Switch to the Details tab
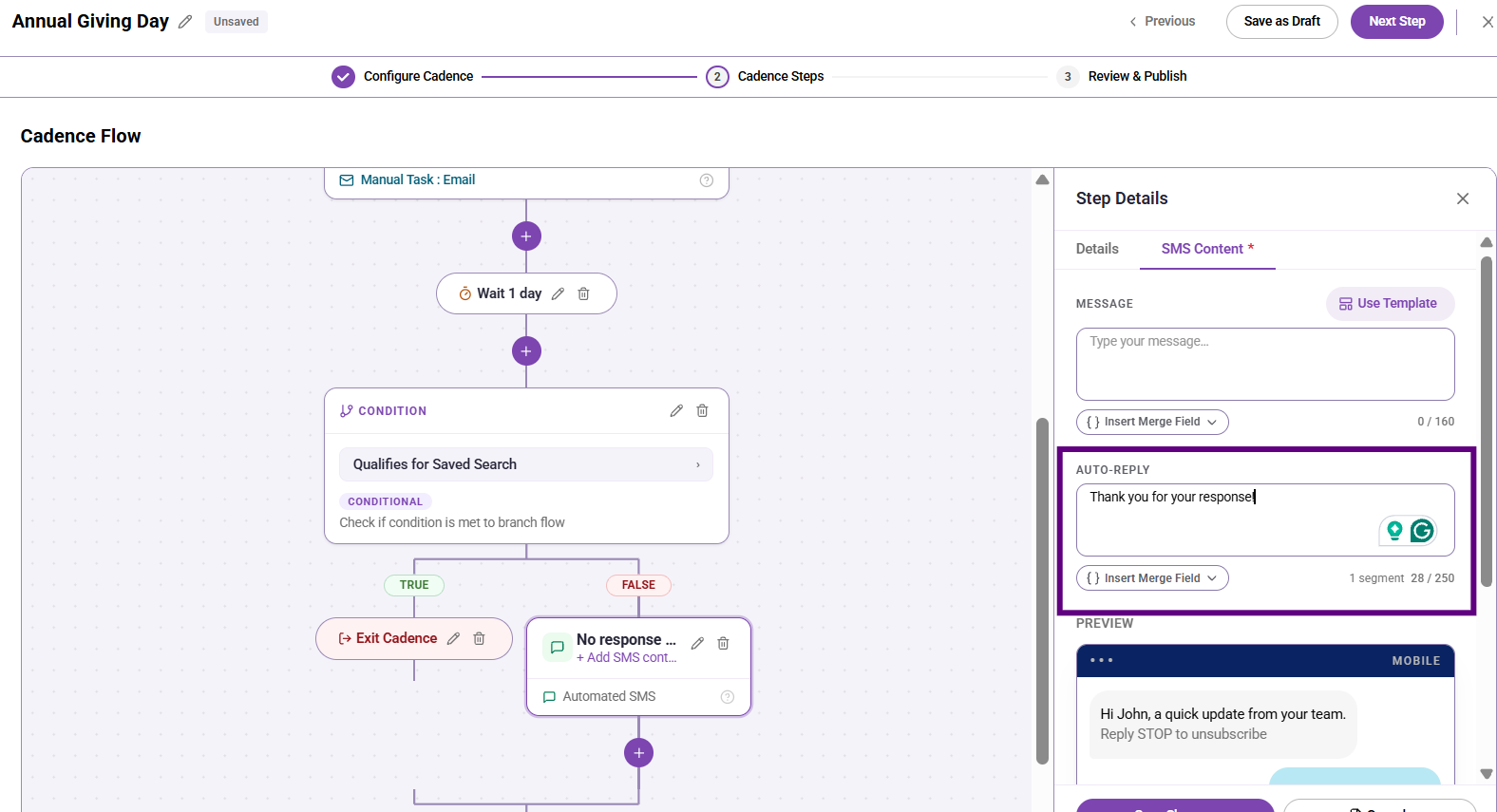The height and width of the screenshot is (812, 1497). coord(1097,249)
